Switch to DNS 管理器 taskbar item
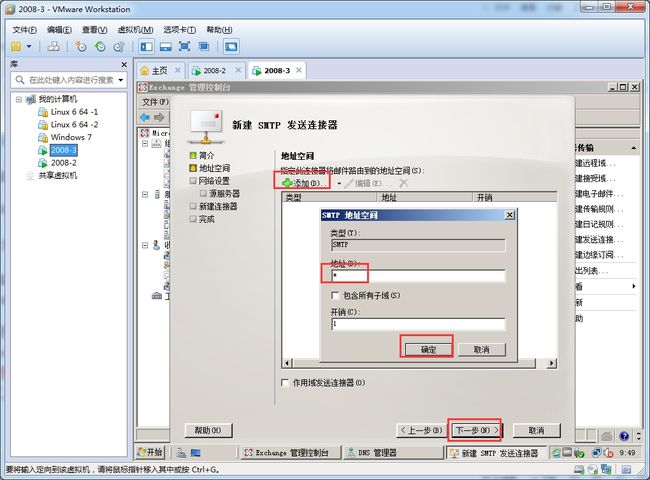The image size is (650, 480). 392,453
